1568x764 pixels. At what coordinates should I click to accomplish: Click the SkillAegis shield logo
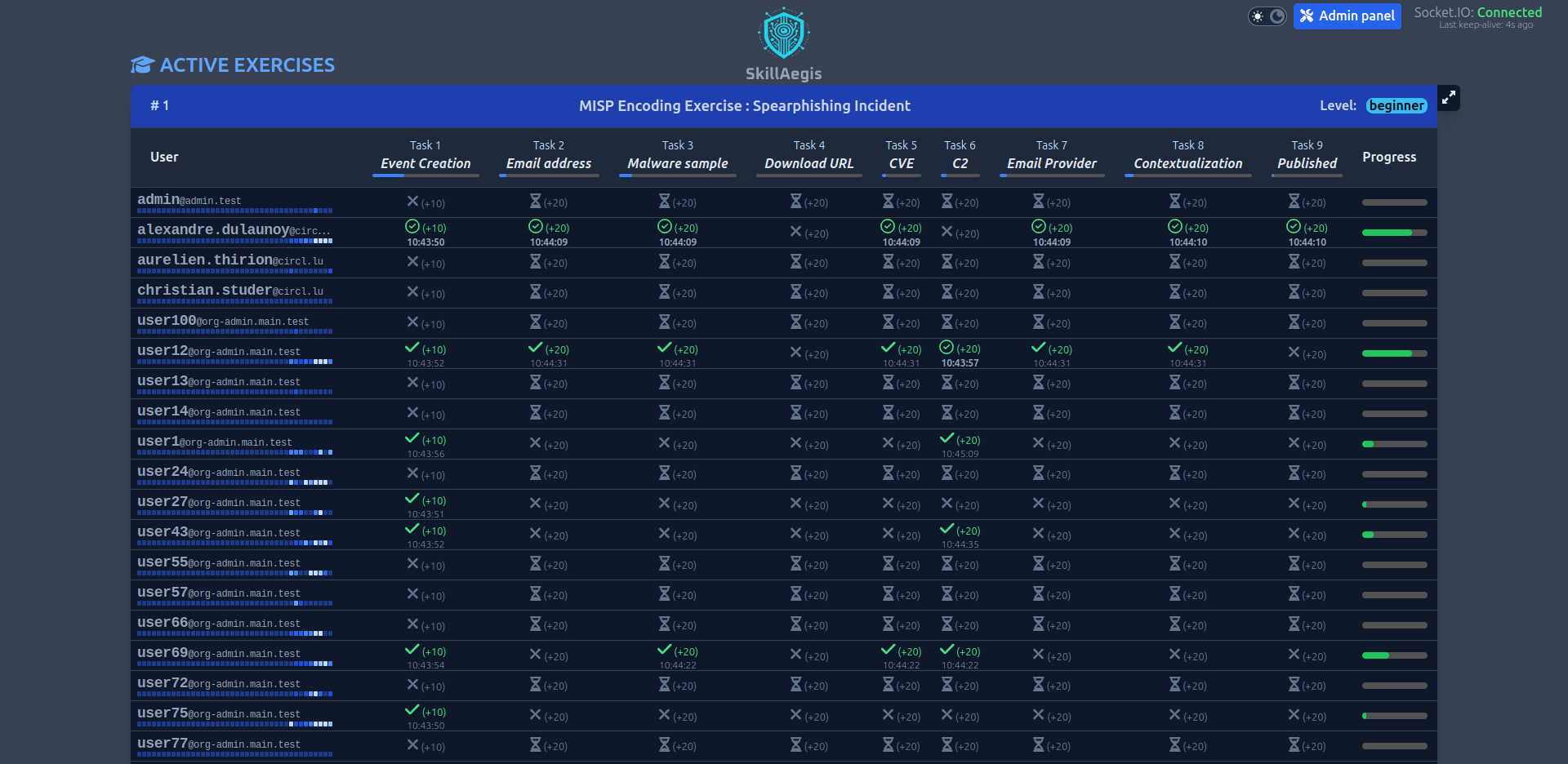pos(783,33)
